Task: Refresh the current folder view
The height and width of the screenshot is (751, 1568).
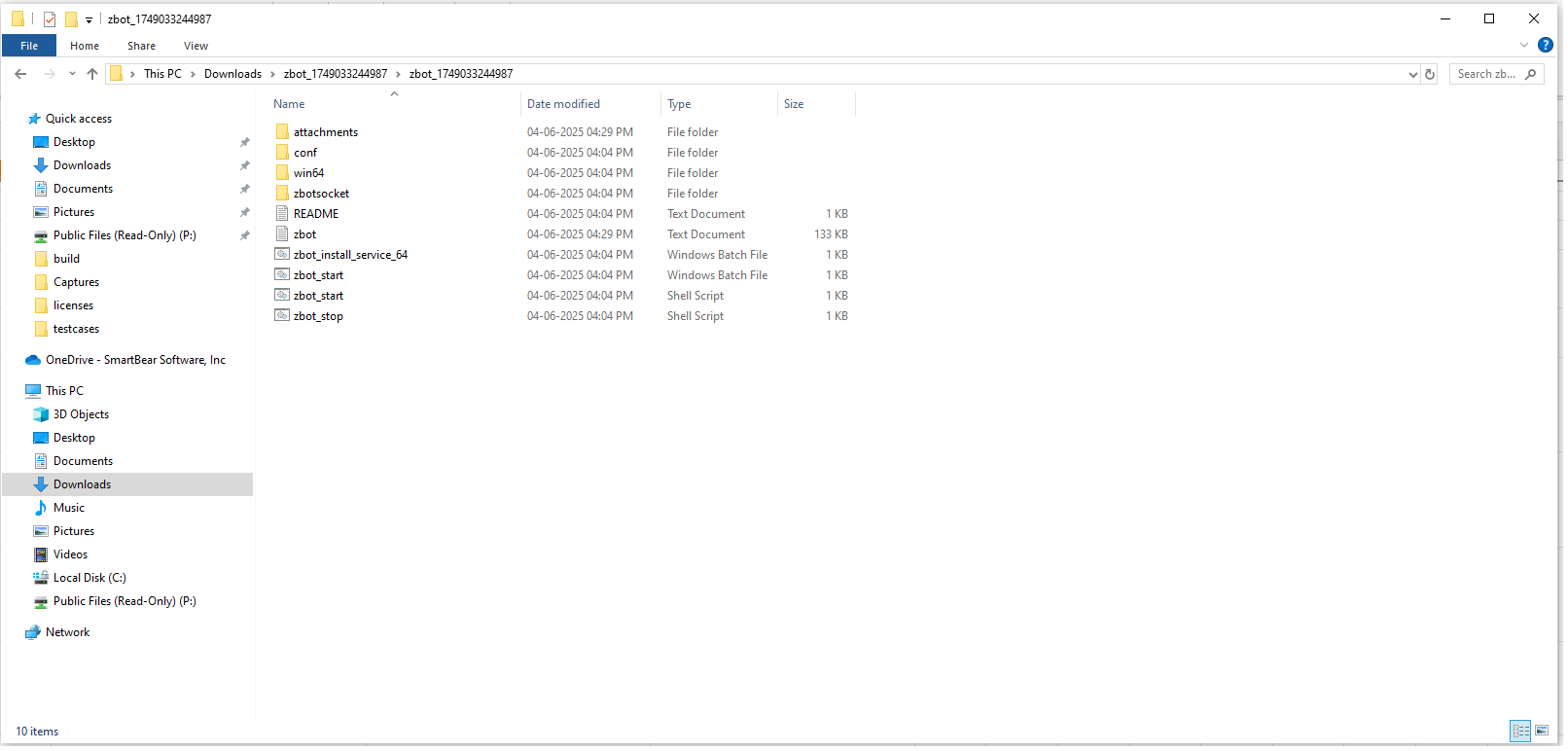Action: 1430,74
